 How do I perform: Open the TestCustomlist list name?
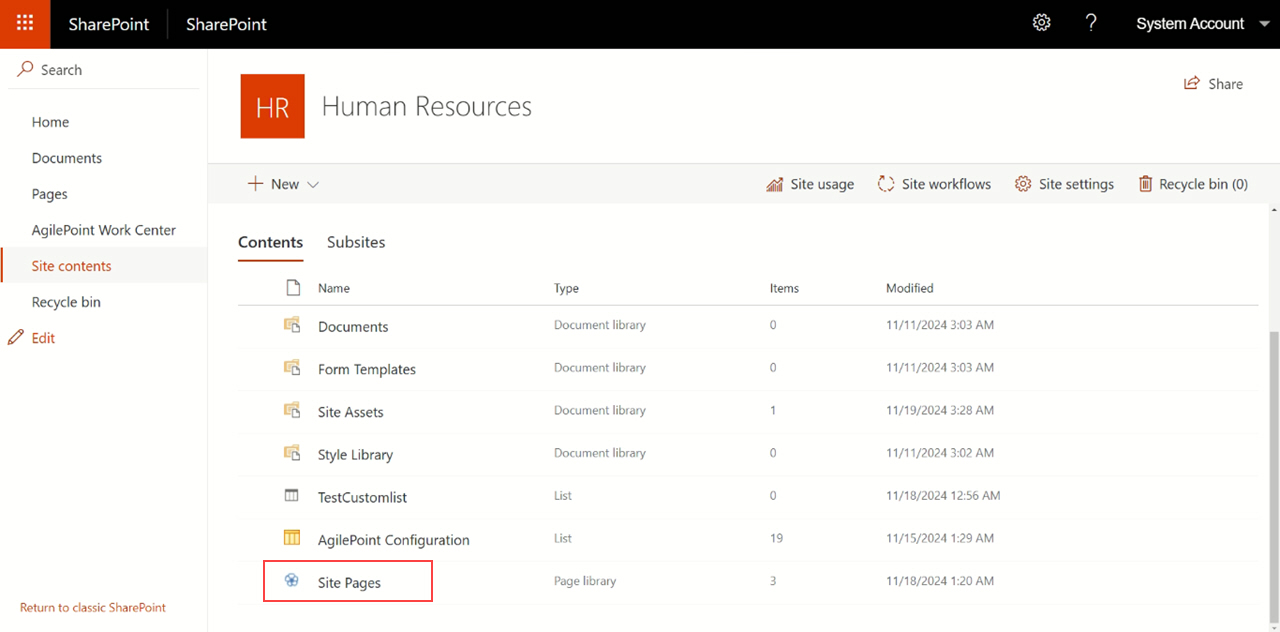pos(362,497)
